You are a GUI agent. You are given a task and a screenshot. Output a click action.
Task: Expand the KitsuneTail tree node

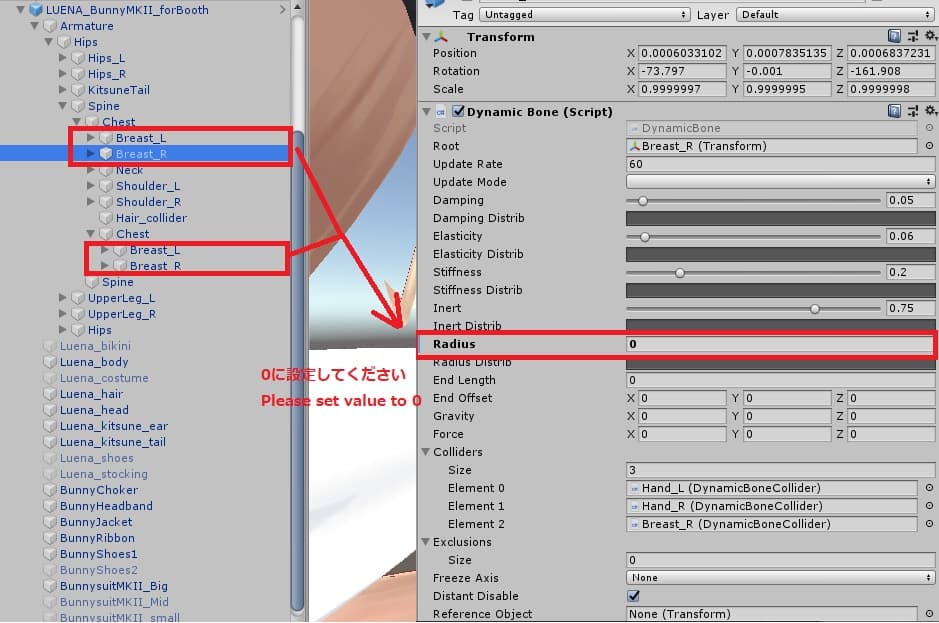62,90
